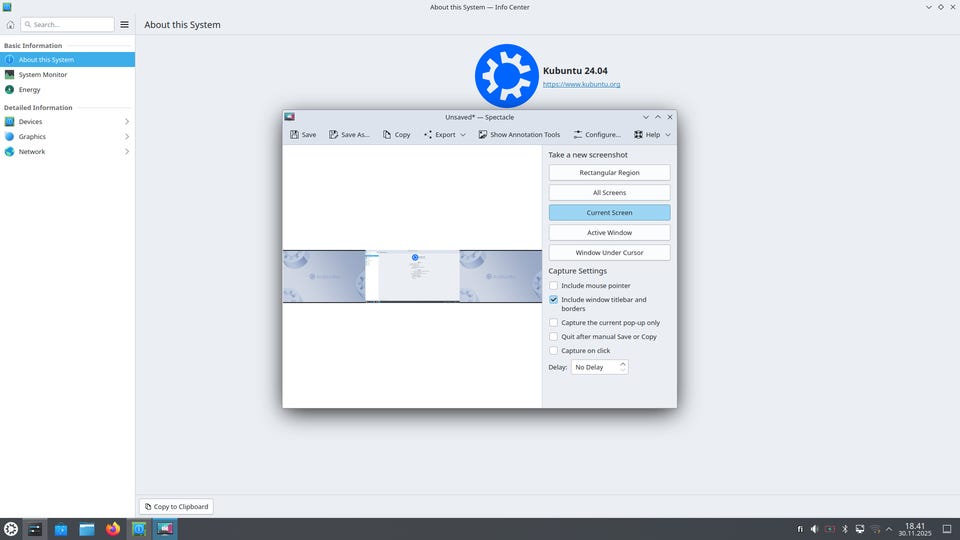The height and width of the screenshot is (540, 960).
Task: Check Quit after manual Save or Copy
Action: tap(553, 336)
